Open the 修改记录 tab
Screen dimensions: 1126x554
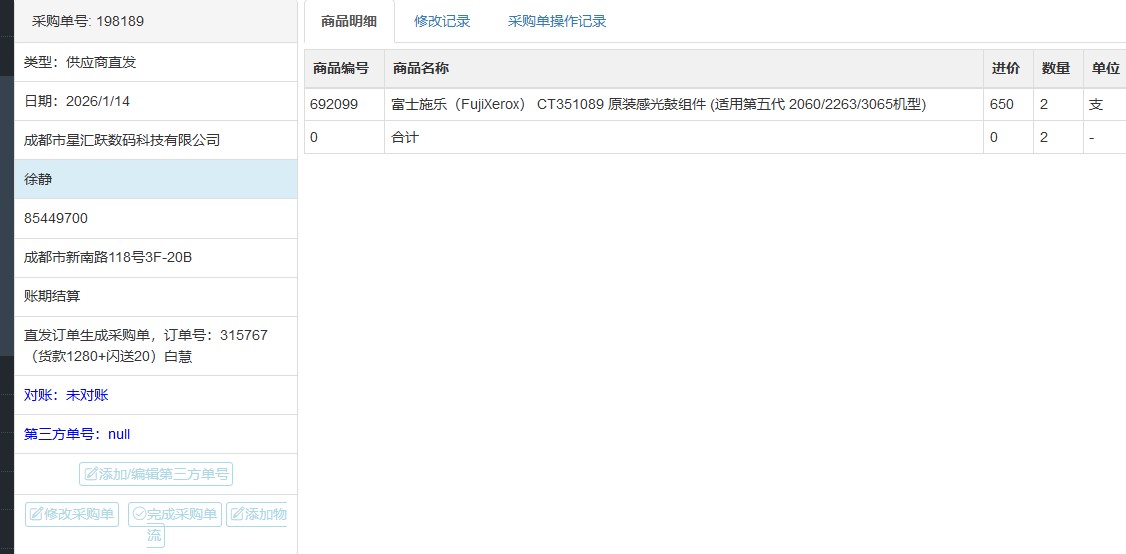pos(442,21)
